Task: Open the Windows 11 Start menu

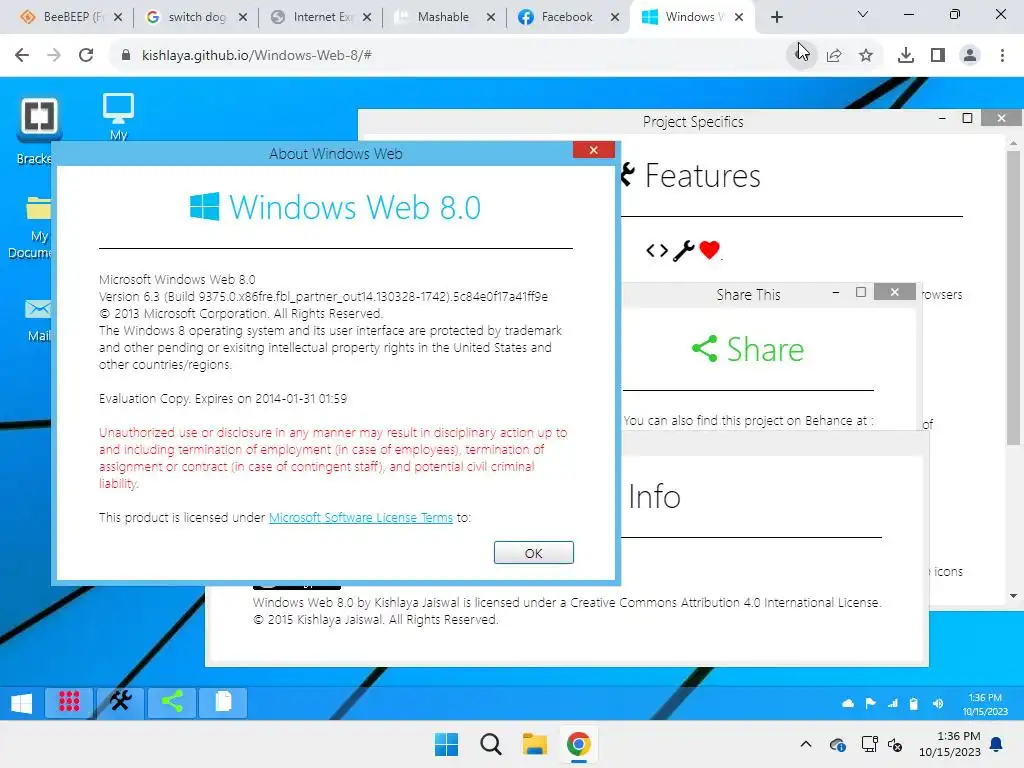Action: [447, 744]
